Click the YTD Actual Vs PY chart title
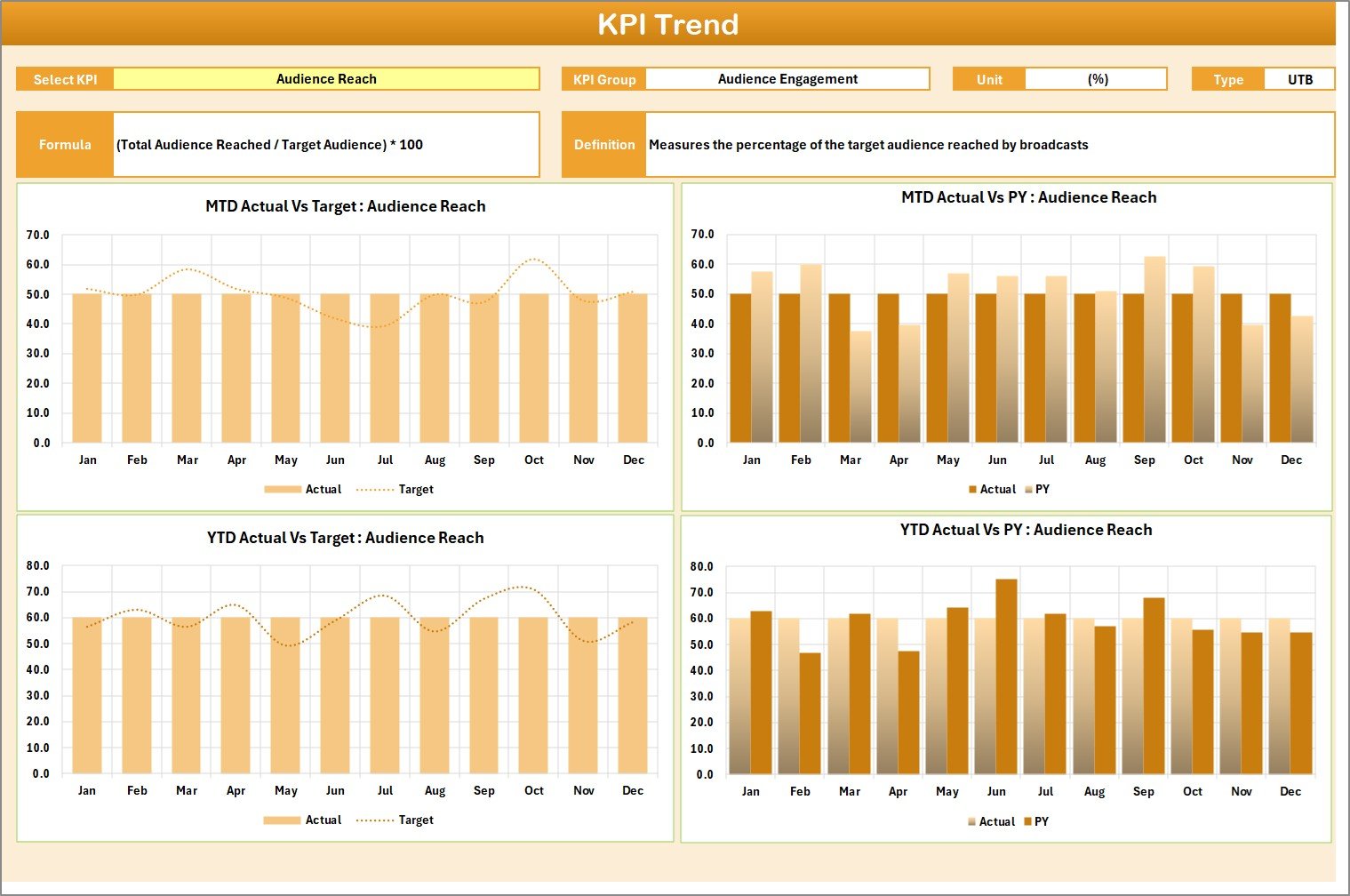 (1026, 530)
